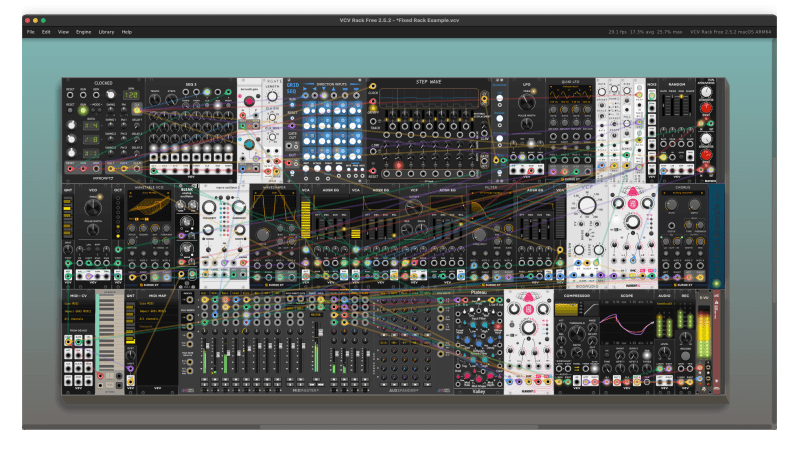This screenshot has height=459, width=799.
Task: Click the LEVEL knob on Audio module
Action: coord(664,354)
